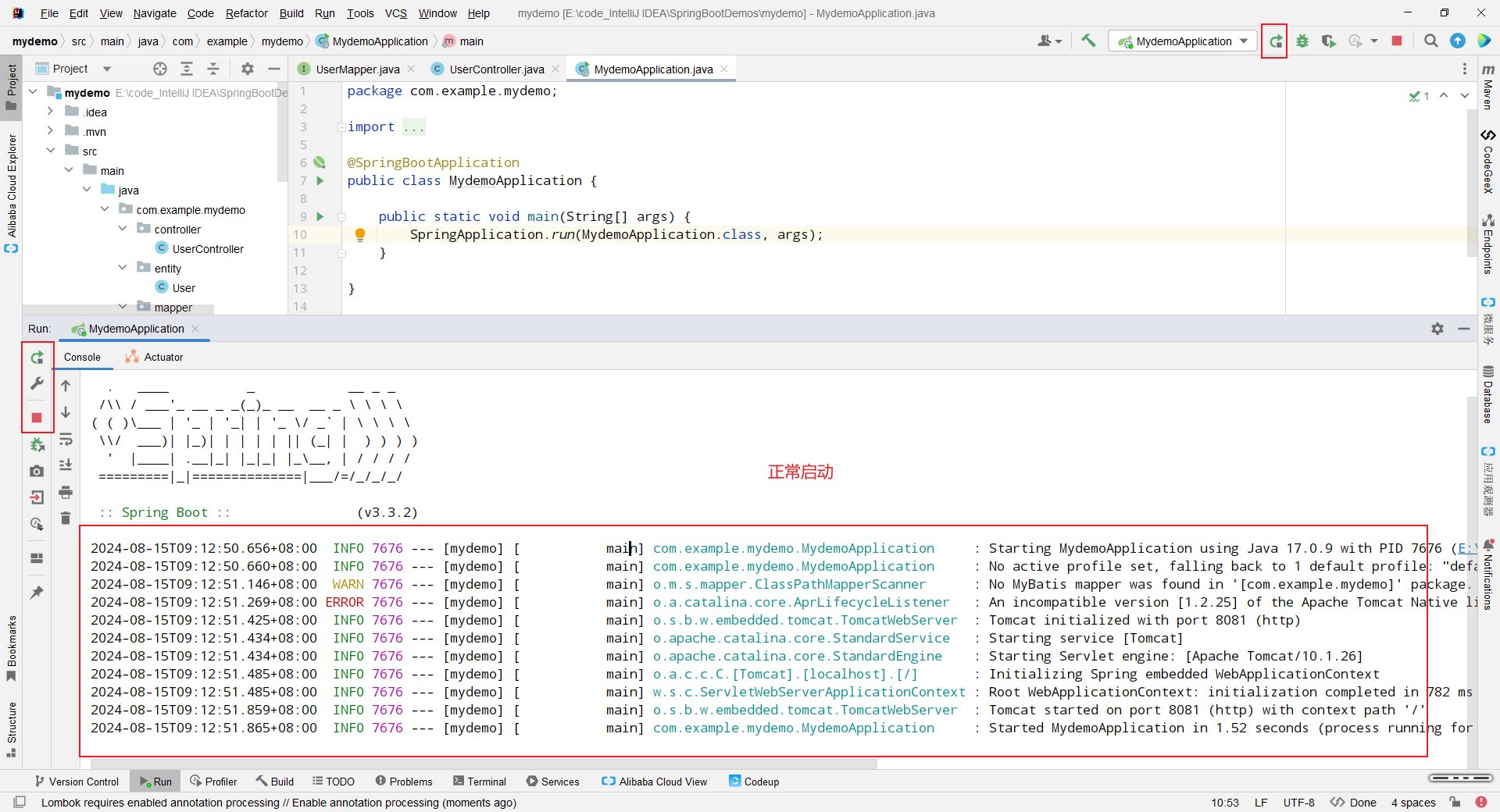Click the intention light bulb on line 10

coord(360,234)
